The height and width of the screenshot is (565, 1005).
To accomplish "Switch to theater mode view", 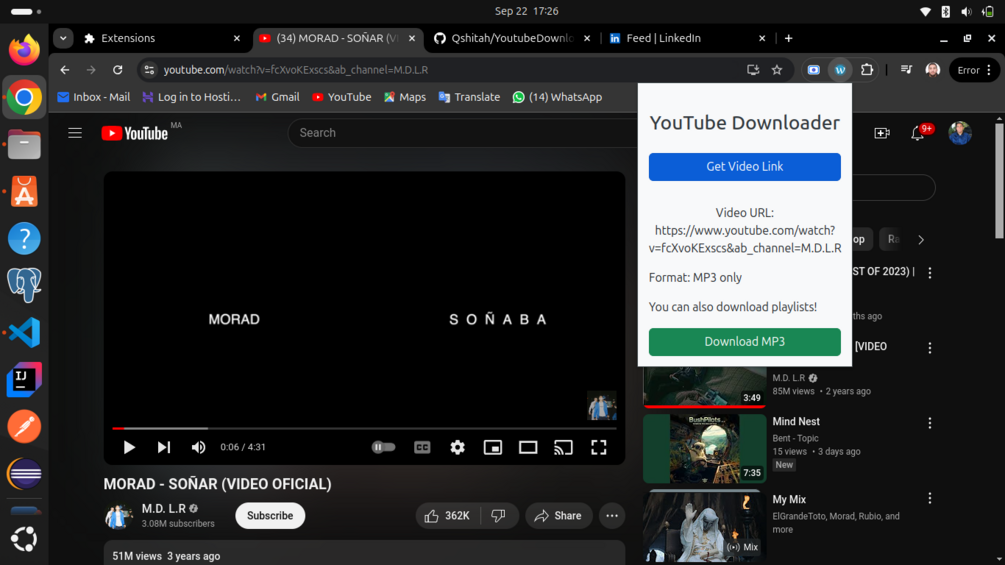I will [528, 447].
